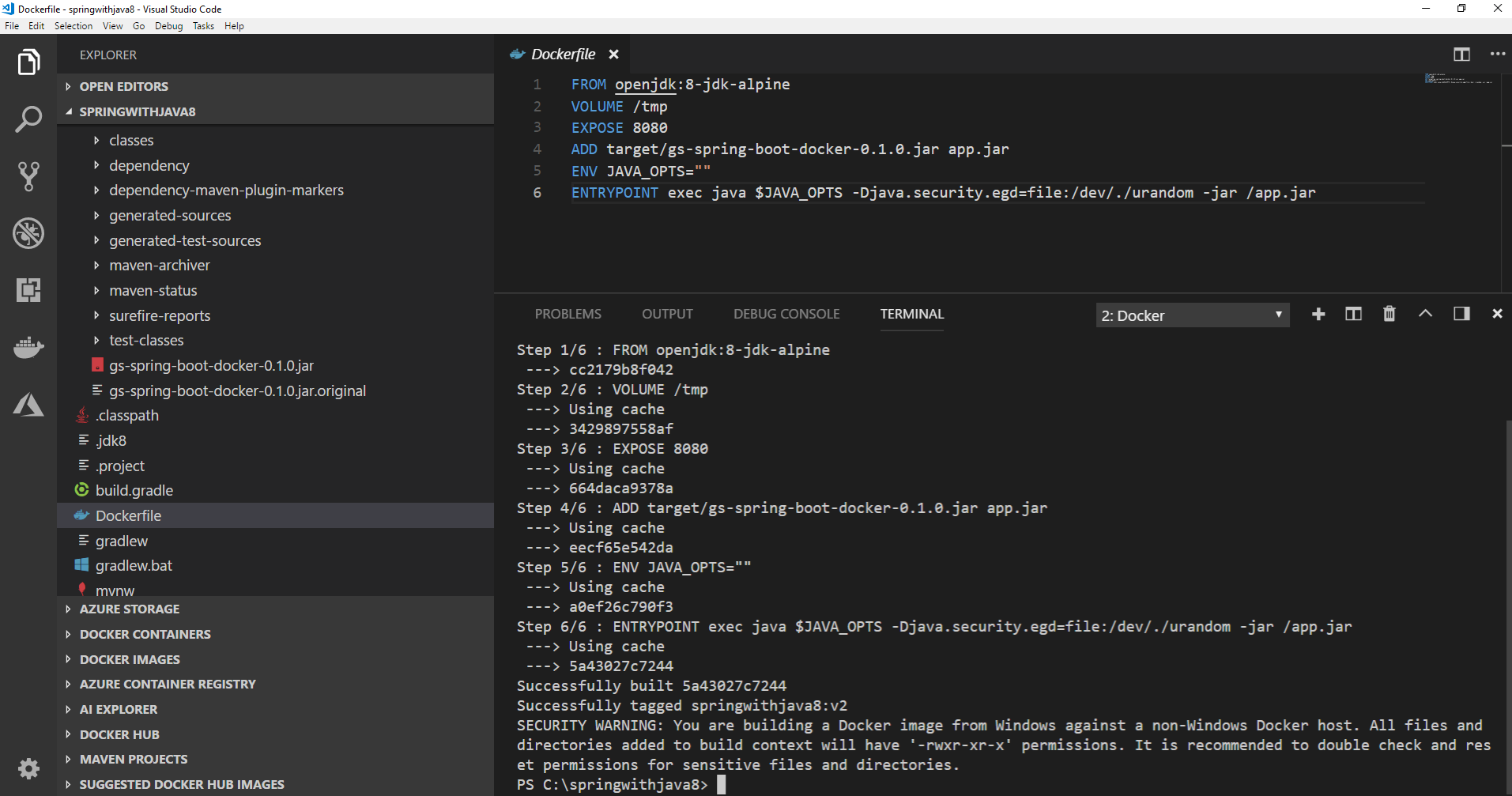Open the Selection menu
The height and width of the screenshot is (796, 1512).
pos(74,26)
